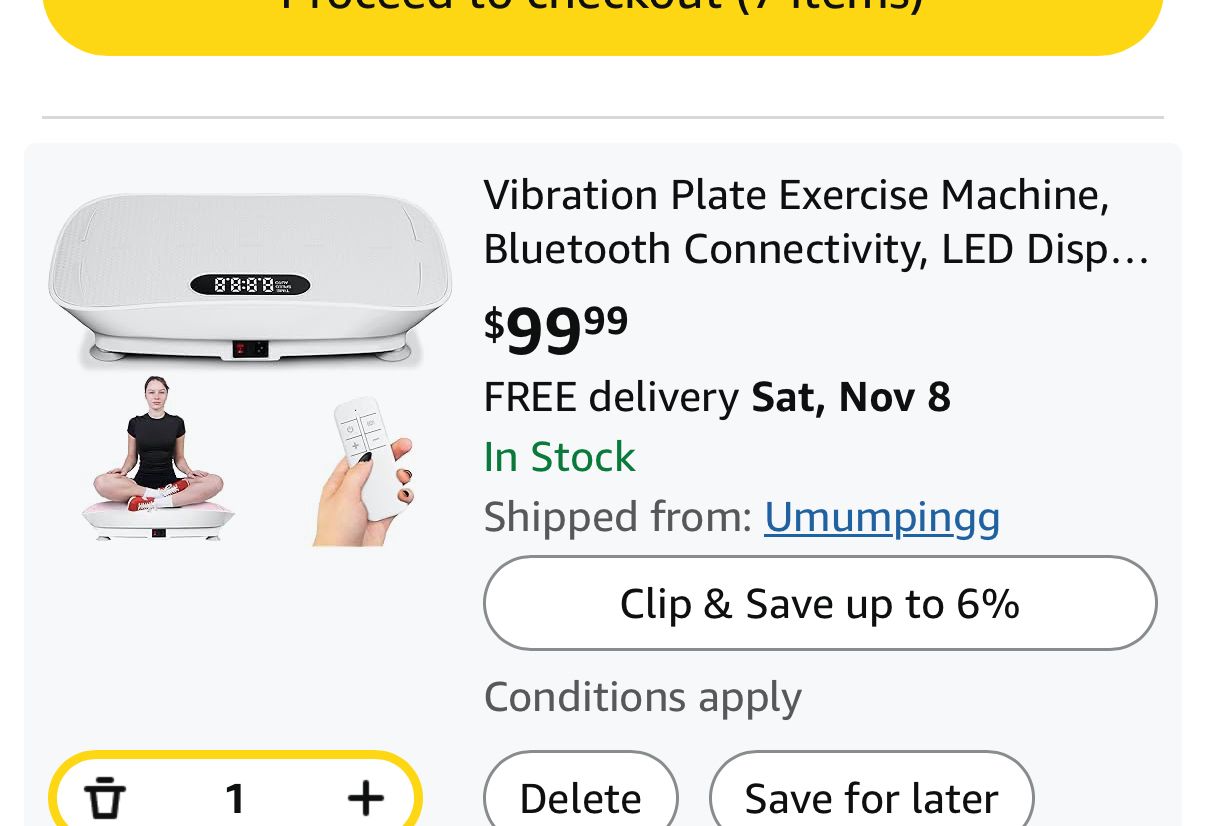Increase quantity with the plus icon

tap(366, 797)
